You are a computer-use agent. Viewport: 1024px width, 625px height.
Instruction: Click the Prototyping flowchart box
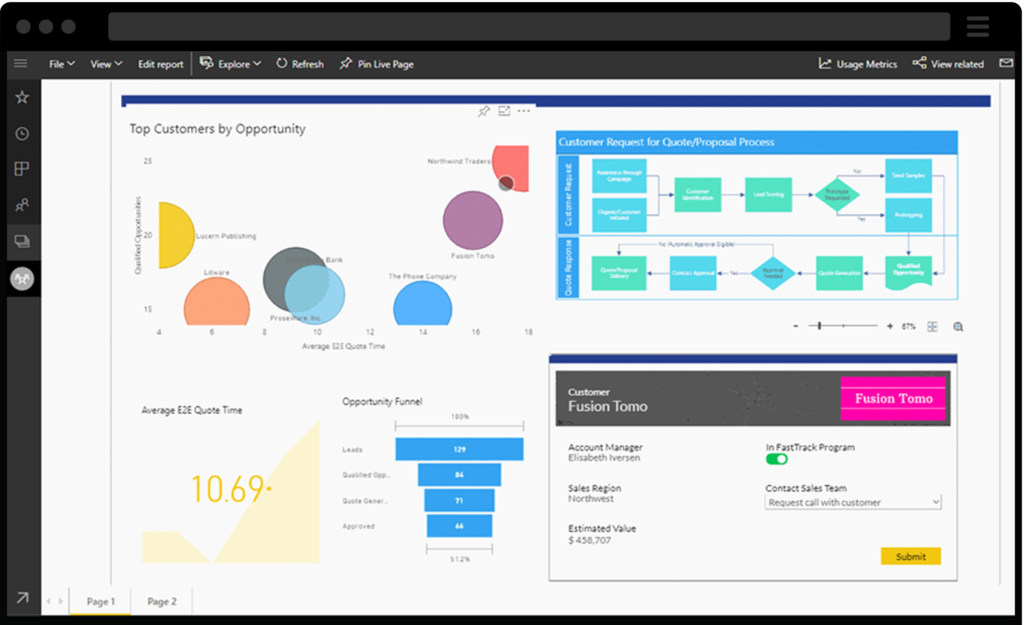908,215
